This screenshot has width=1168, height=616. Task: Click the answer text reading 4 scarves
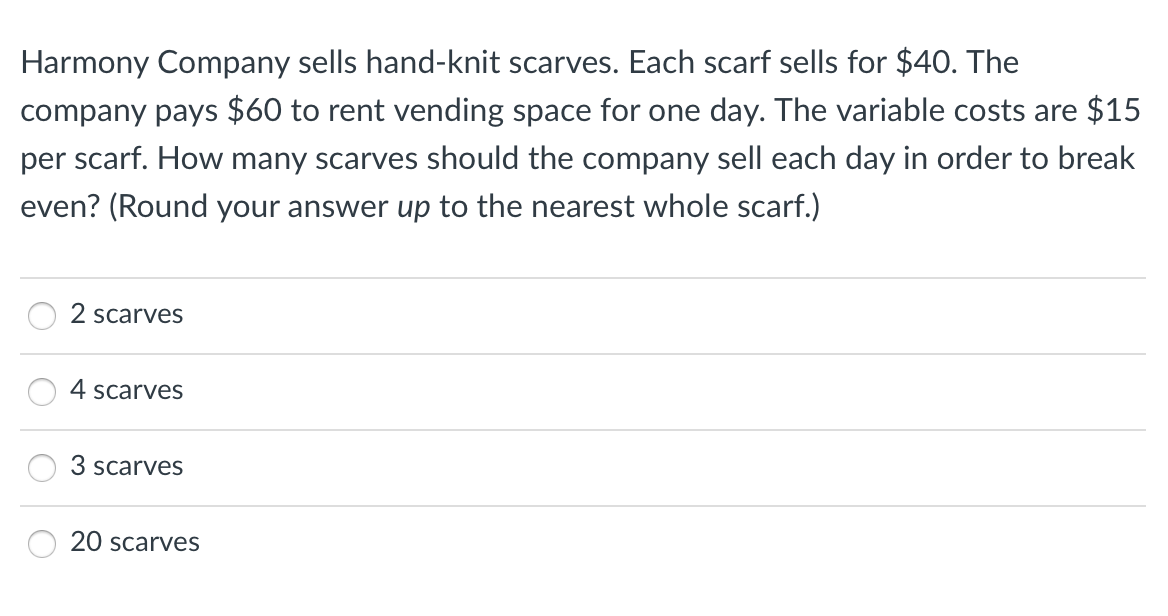(x=126, y=390)
